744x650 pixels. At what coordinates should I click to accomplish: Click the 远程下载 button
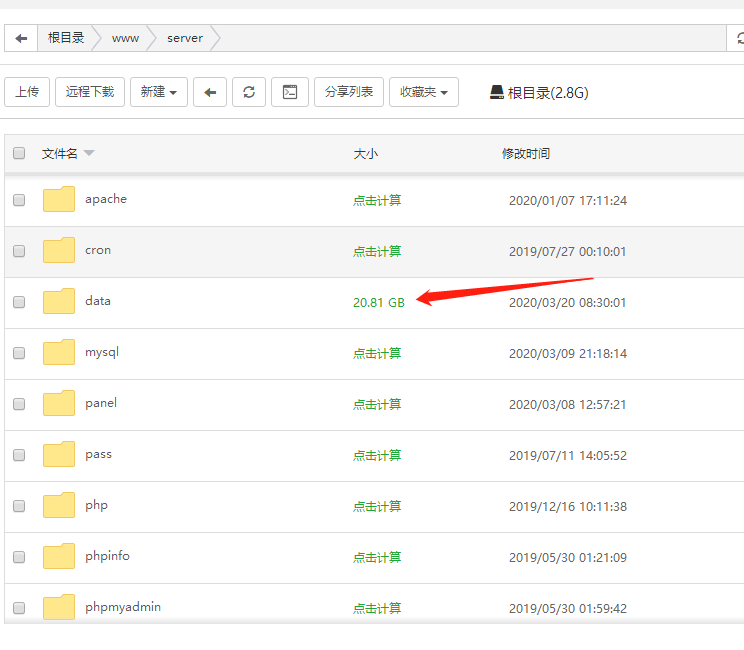[90, 92]
